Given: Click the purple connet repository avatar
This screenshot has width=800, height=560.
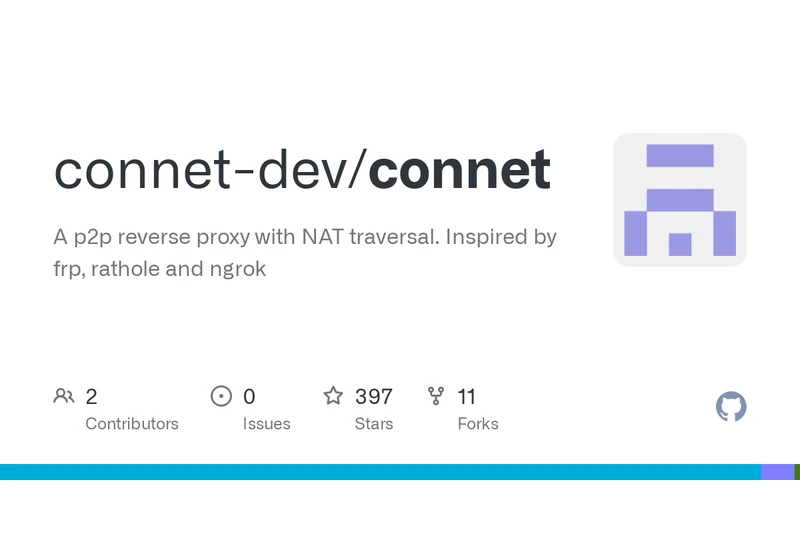Looking at the screenshot, I should 680,200.
